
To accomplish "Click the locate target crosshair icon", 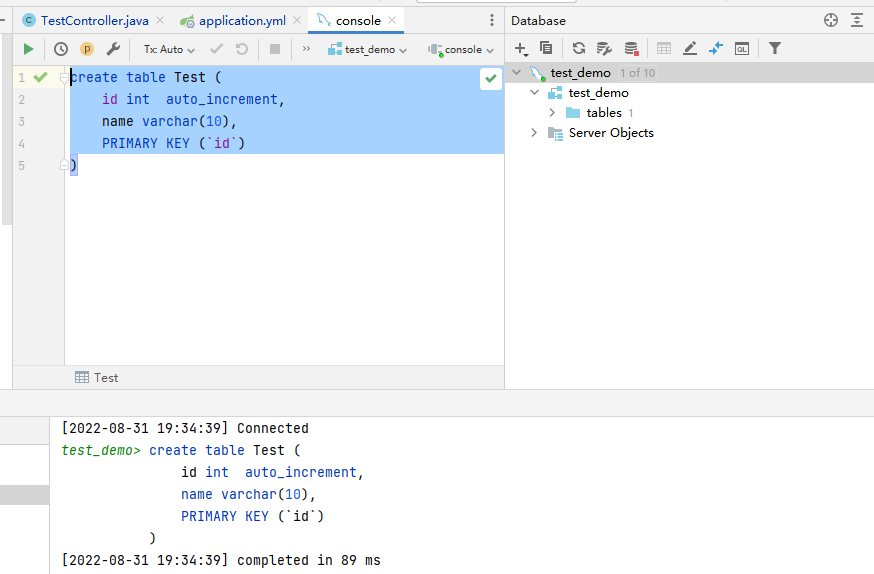I will (x=831, y=21).
